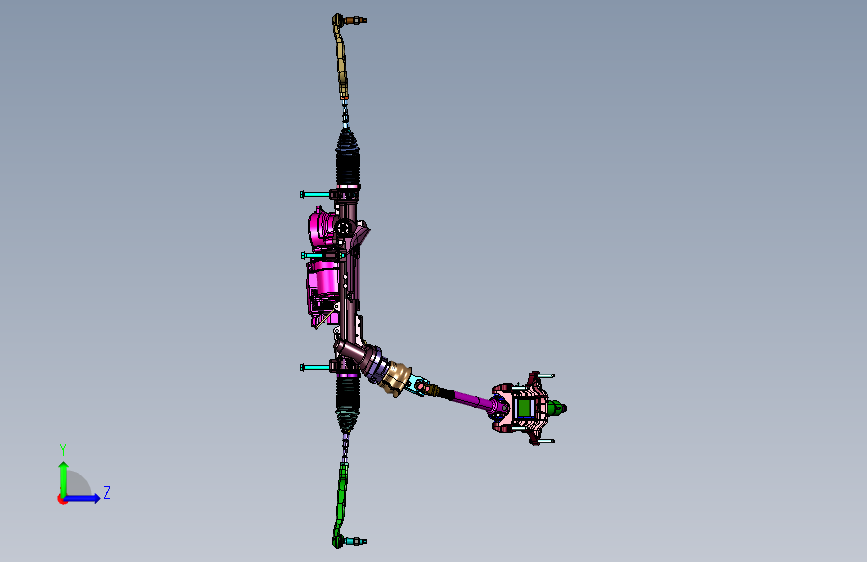867x562 pixels.
Task: Select the upper black rubber boot
Action: coord(348,159)
